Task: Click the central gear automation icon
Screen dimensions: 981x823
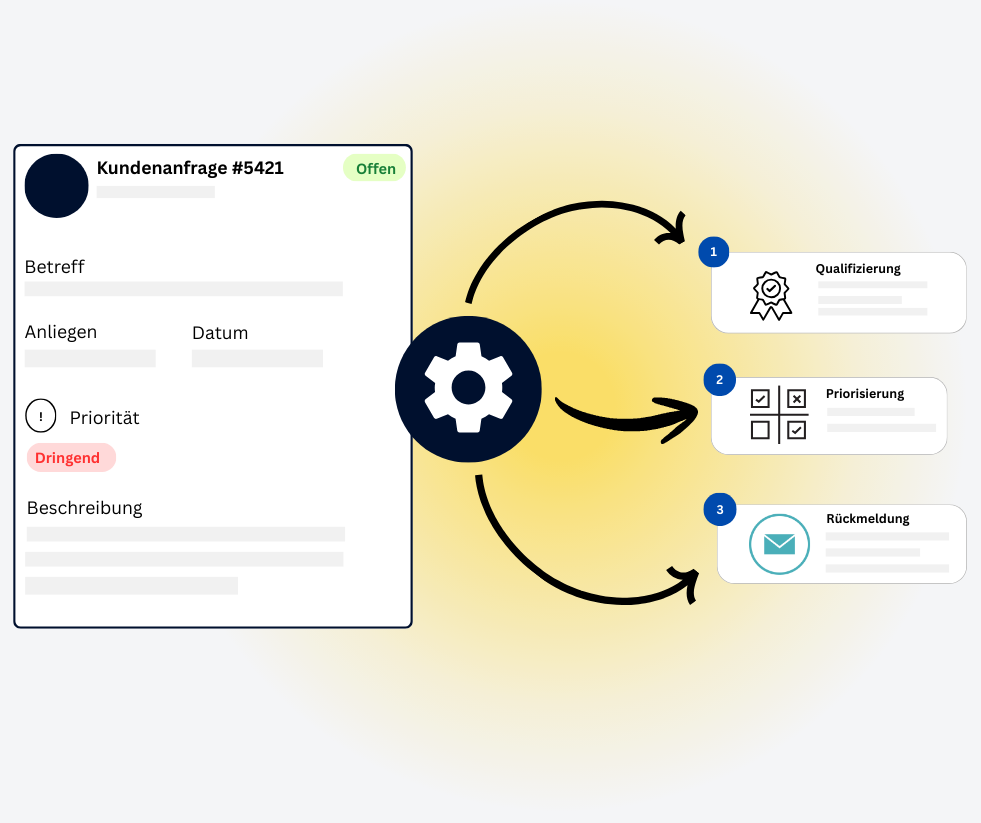Action: click(x=468, y=387)
